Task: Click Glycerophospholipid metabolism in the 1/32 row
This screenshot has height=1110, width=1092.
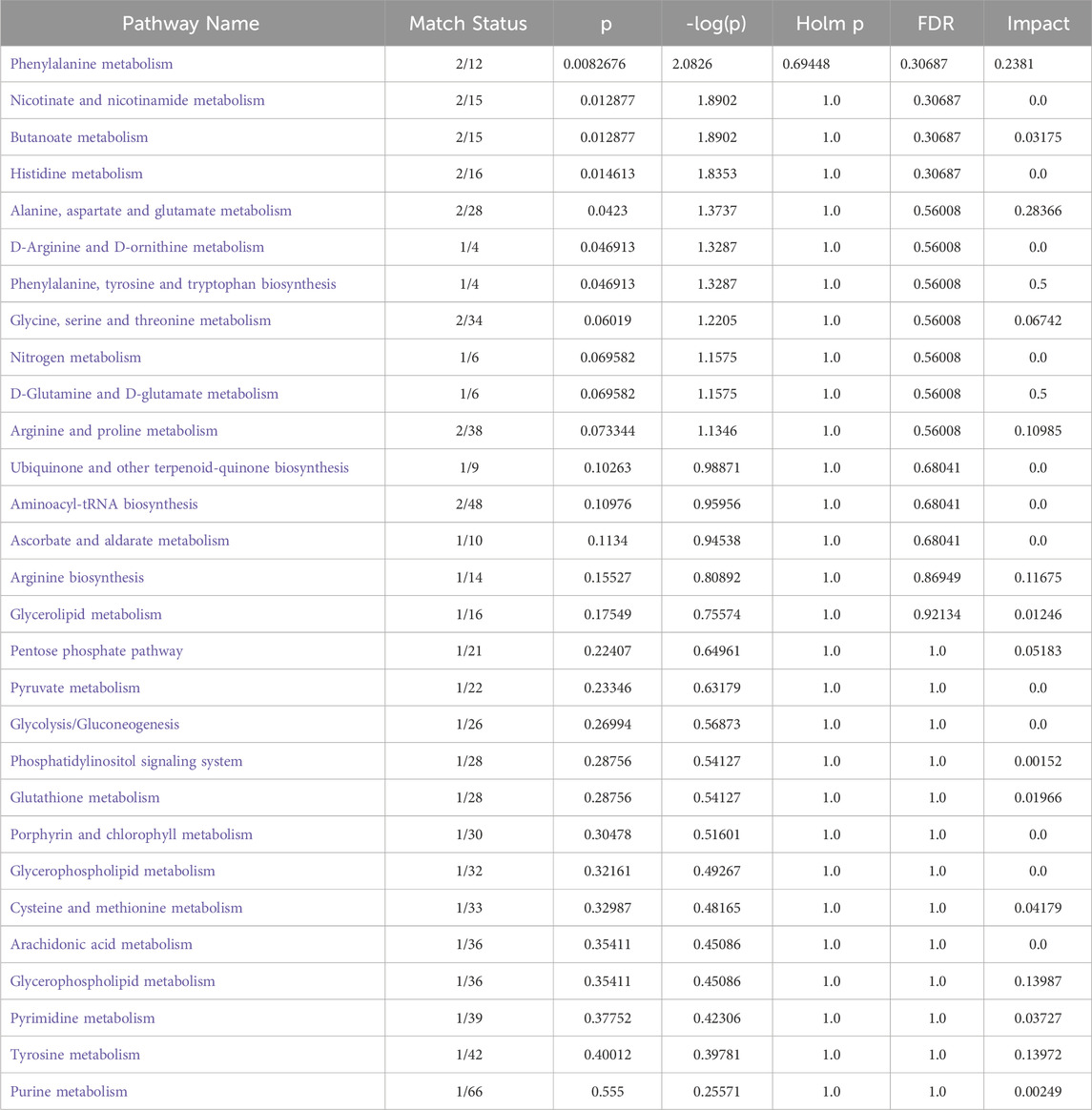Action: (x=113, y=872)
